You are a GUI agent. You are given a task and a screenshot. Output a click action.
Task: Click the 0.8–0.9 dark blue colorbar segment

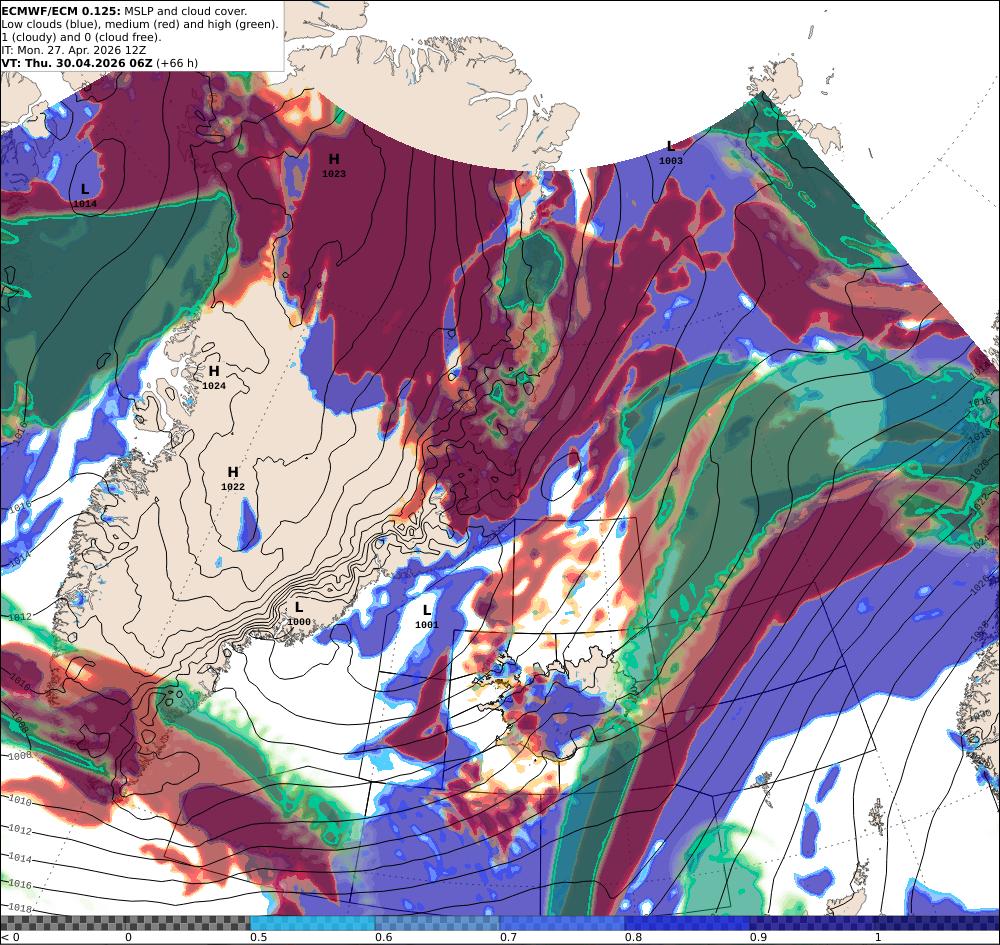(x=688, y=923)
